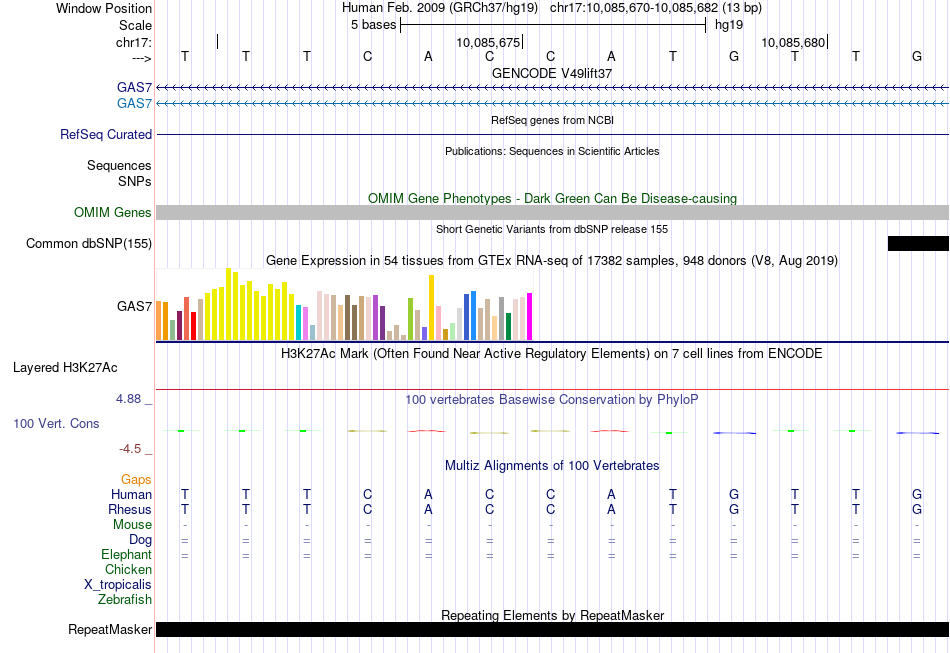Click the Dog species row label
The image size is (950, 653).
(x=140, y=539)
